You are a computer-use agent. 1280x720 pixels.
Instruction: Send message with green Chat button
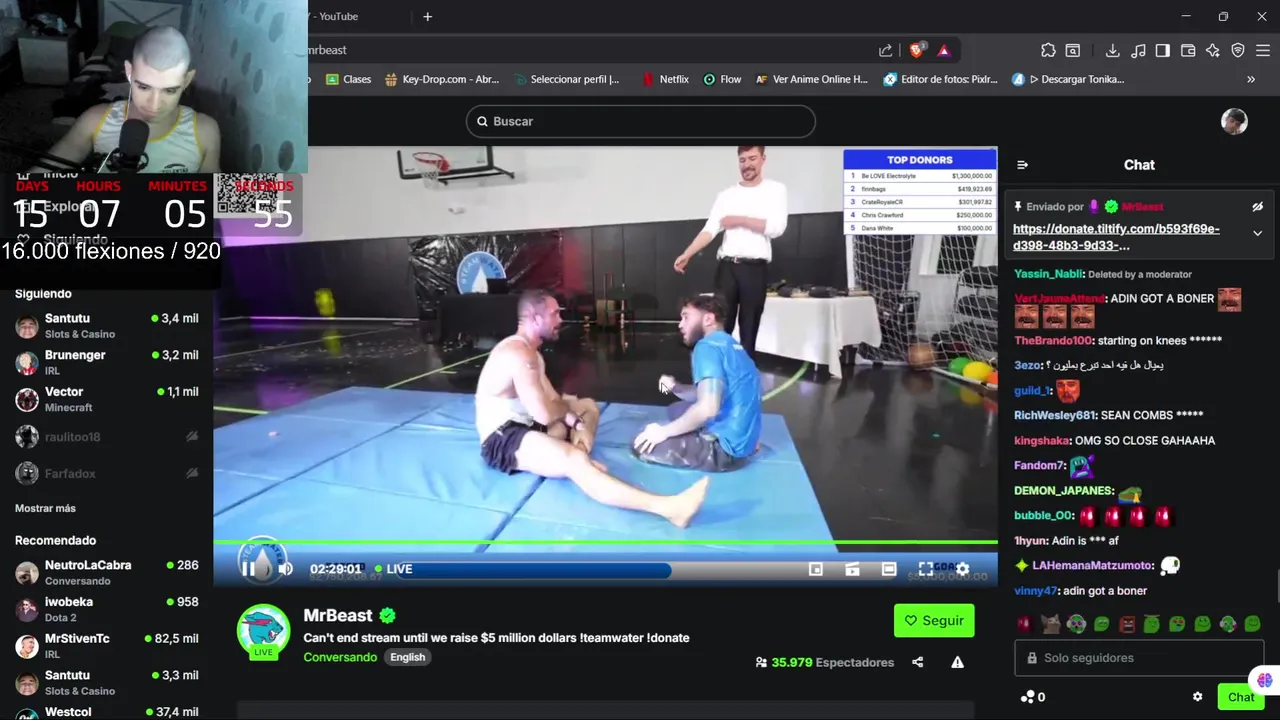pos(1241,697)
